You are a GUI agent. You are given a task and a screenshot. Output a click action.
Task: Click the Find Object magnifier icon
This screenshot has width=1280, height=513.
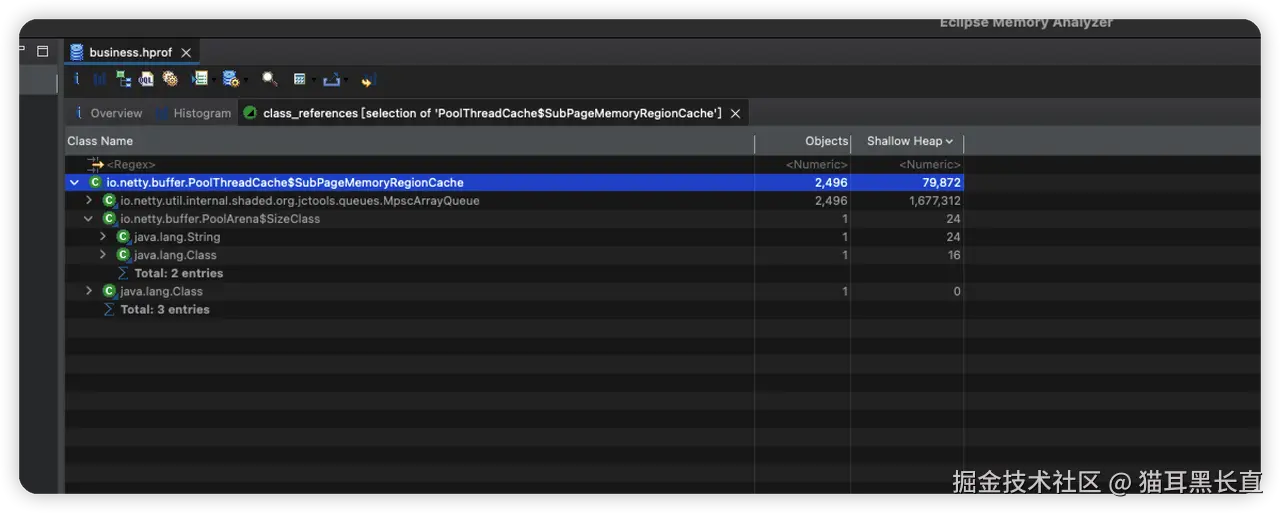pyautogui.click(x=270, y=79)
